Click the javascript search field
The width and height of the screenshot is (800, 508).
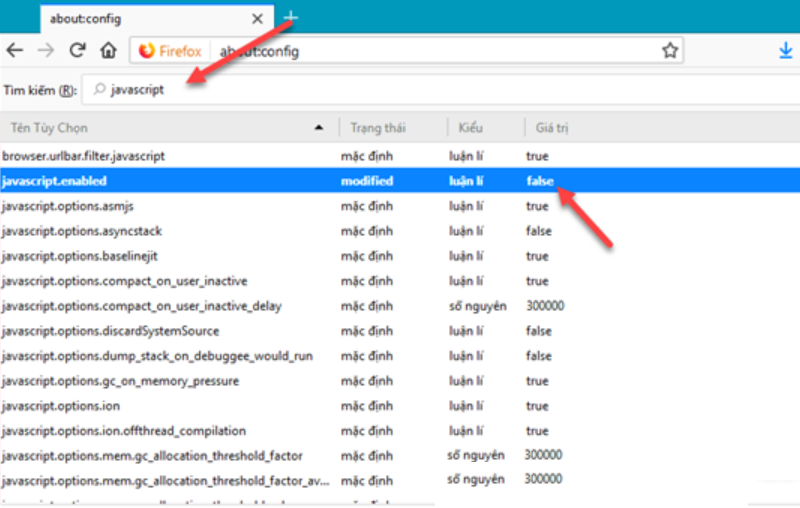point(441,90)
